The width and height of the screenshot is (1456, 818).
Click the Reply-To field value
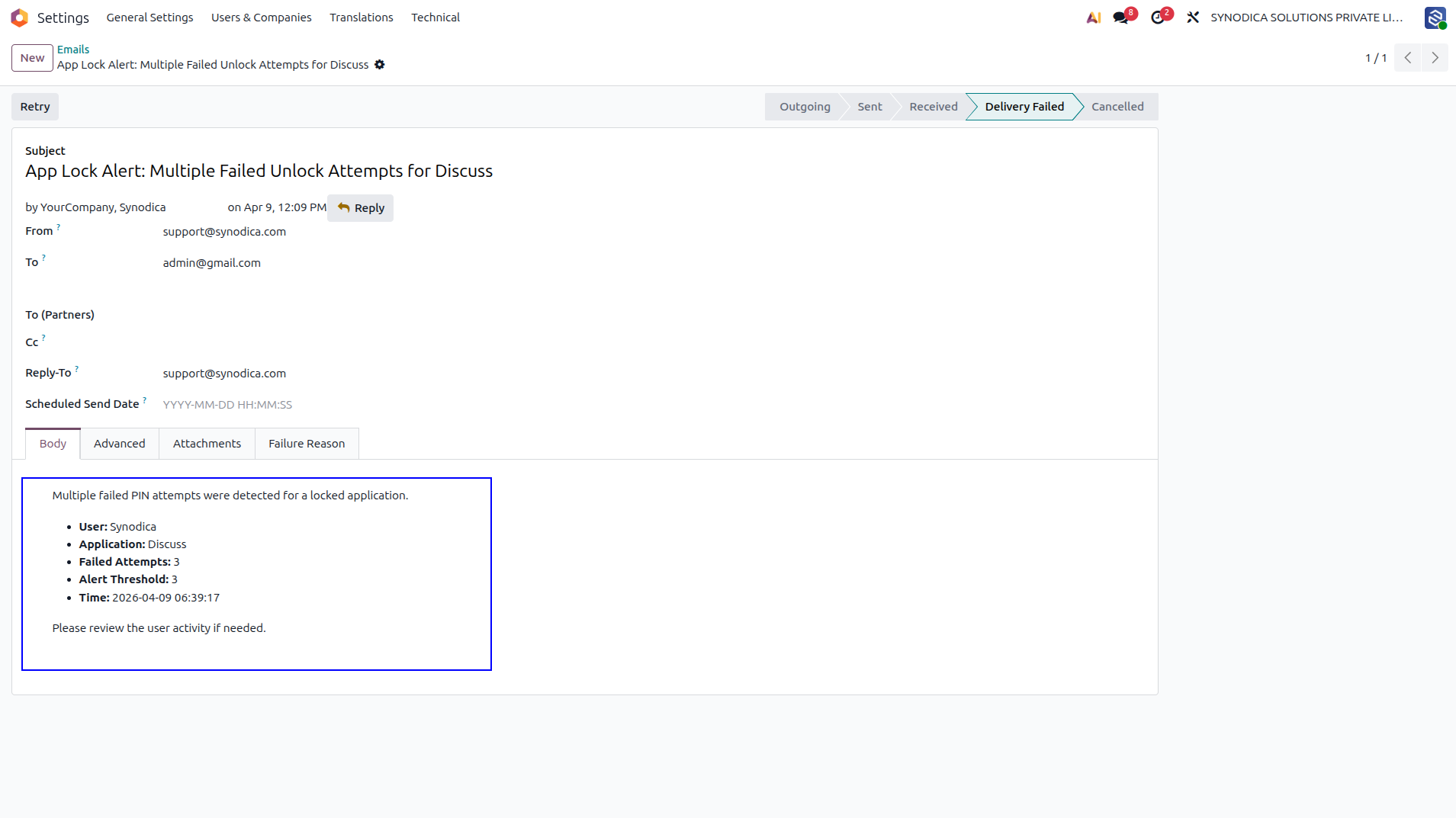click(x=224, y=374)
